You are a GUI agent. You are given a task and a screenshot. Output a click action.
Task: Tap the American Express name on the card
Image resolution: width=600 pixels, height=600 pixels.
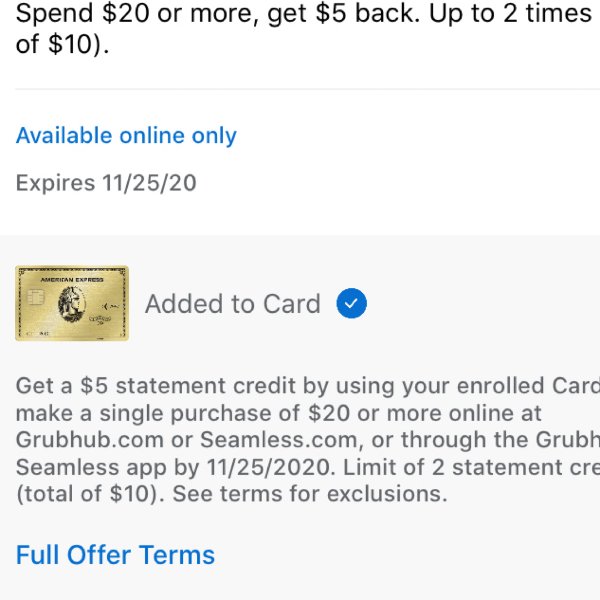pyautogui.click(x=72, y=280)
